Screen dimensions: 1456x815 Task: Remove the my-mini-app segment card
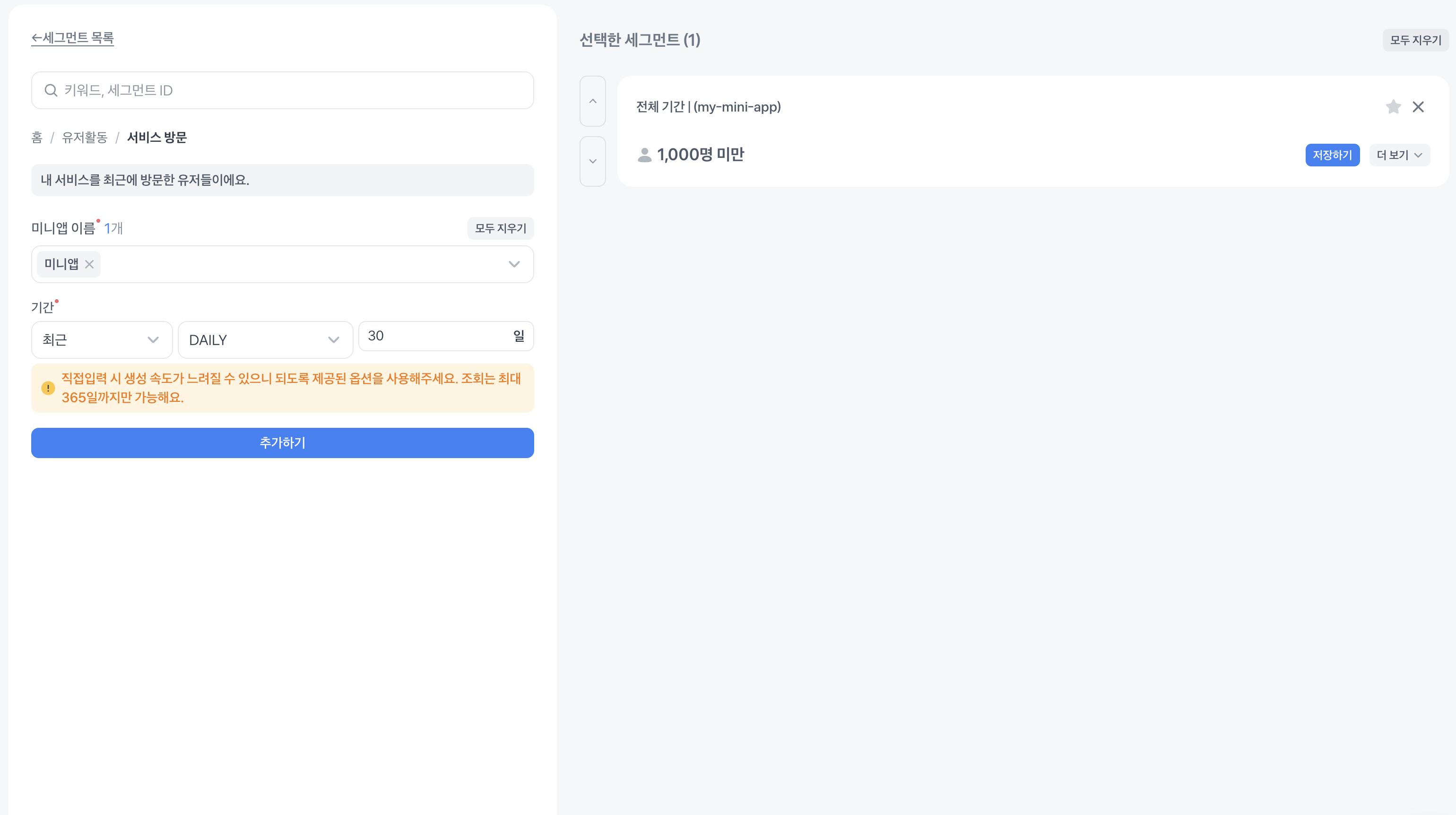tap(1418, 107)
